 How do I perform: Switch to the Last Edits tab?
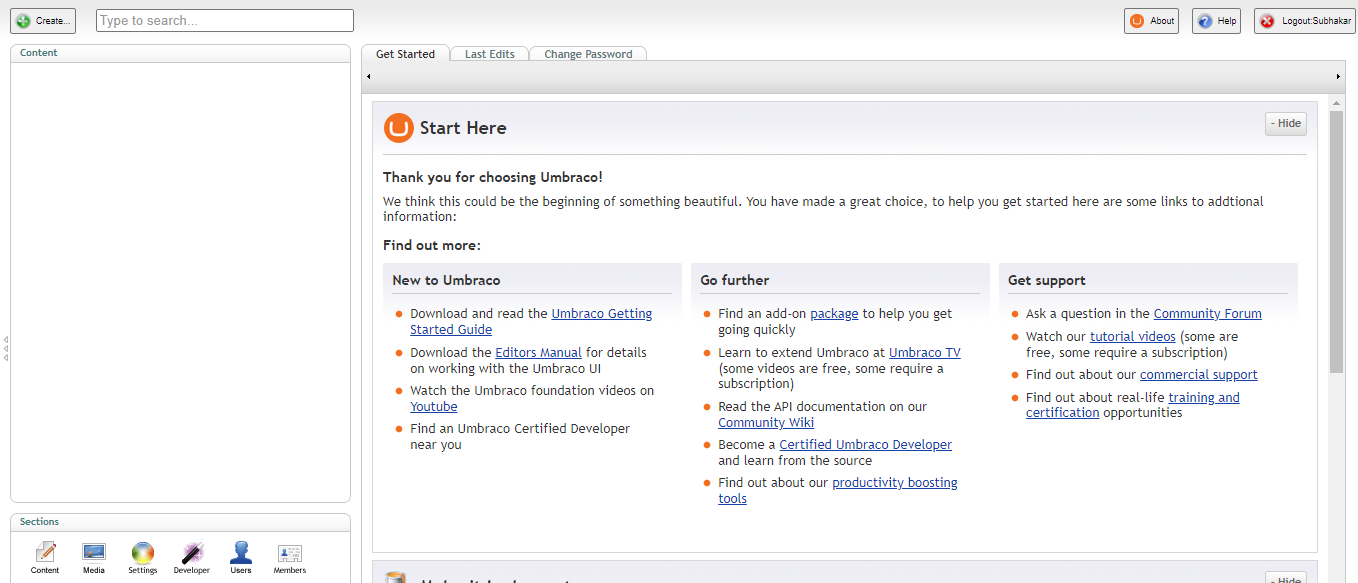pyautogui.click(x=489, y=54)
